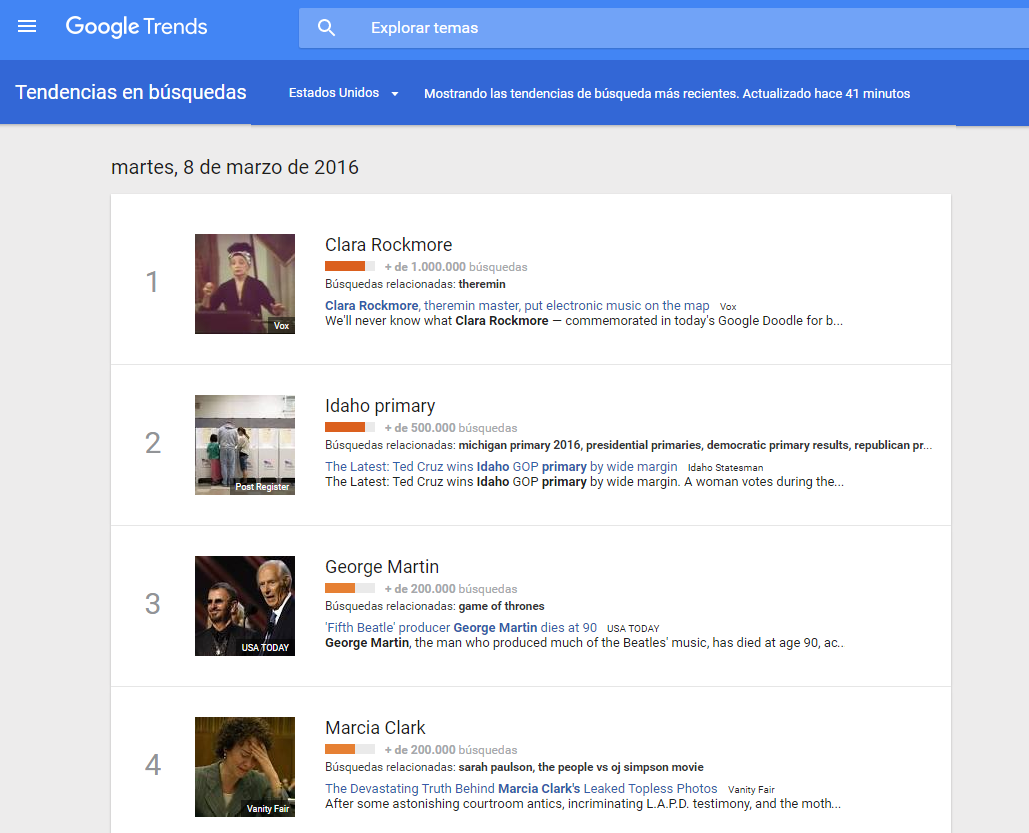The image size is (1029, 833).
Task: Type in the Explorar temas search field
Action: pos(600,28)
